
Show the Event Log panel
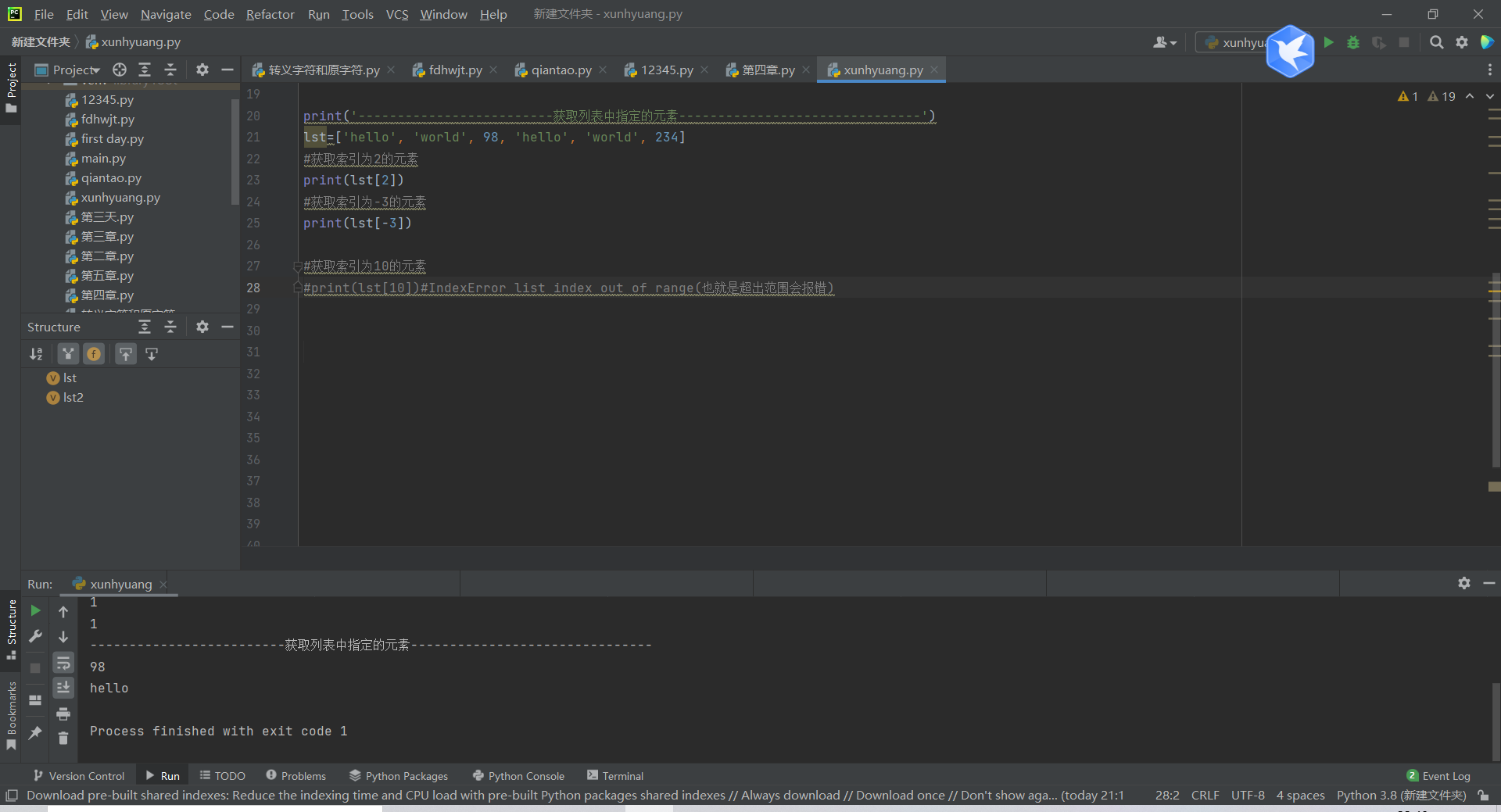(x=1445, y=775)
